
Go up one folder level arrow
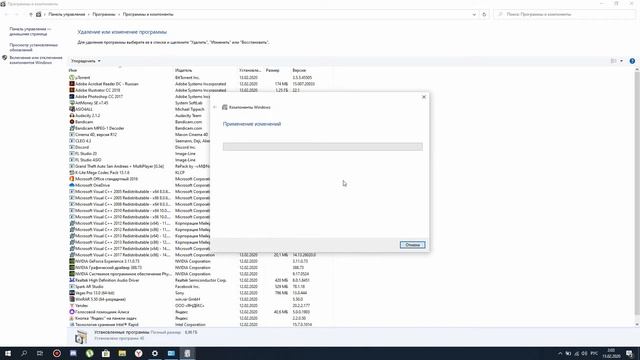tap(31, 14)
